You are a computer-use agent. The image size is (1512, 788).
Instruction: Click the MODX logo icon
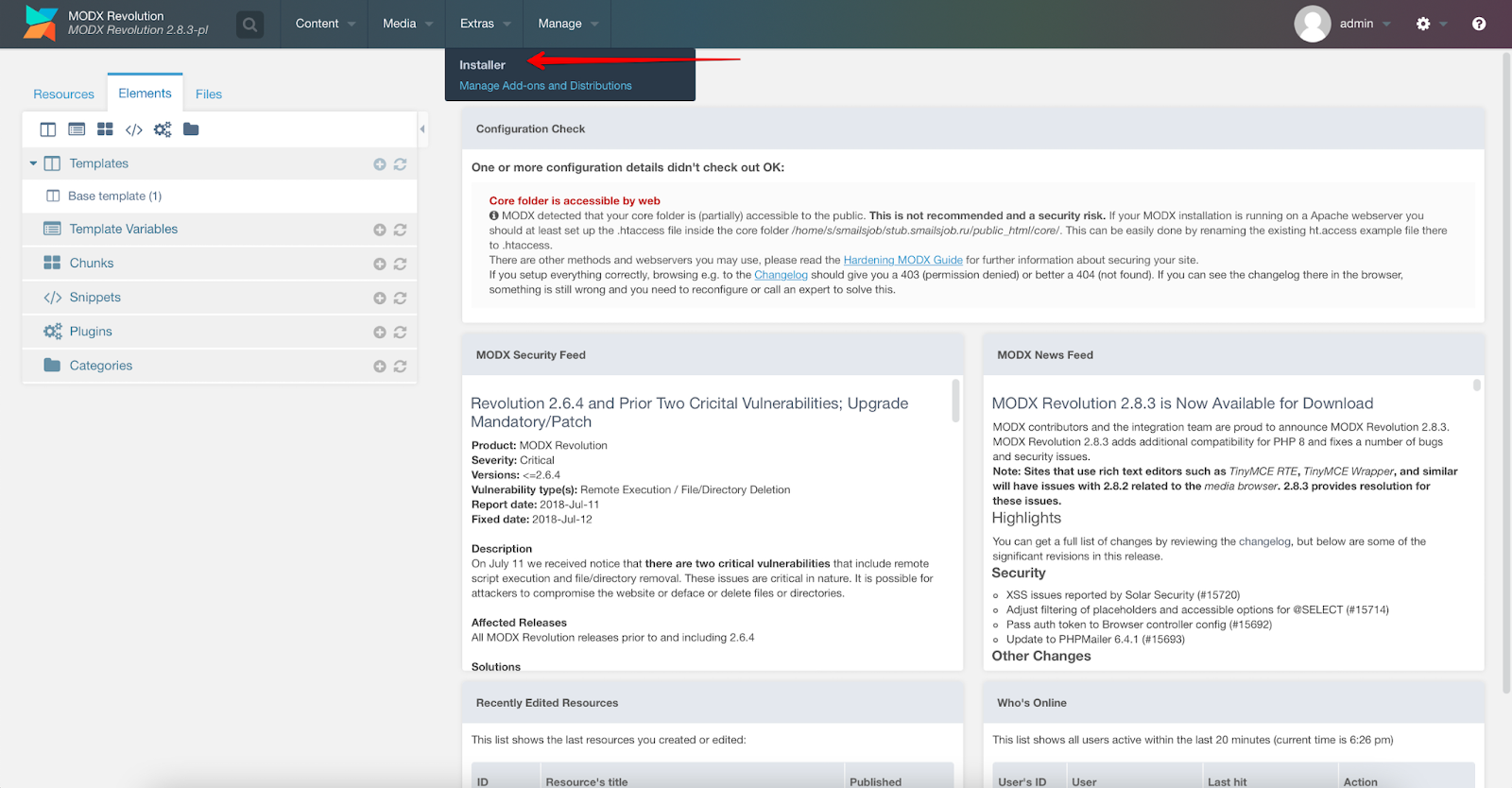pyautogui.click(x=41, y=24)
